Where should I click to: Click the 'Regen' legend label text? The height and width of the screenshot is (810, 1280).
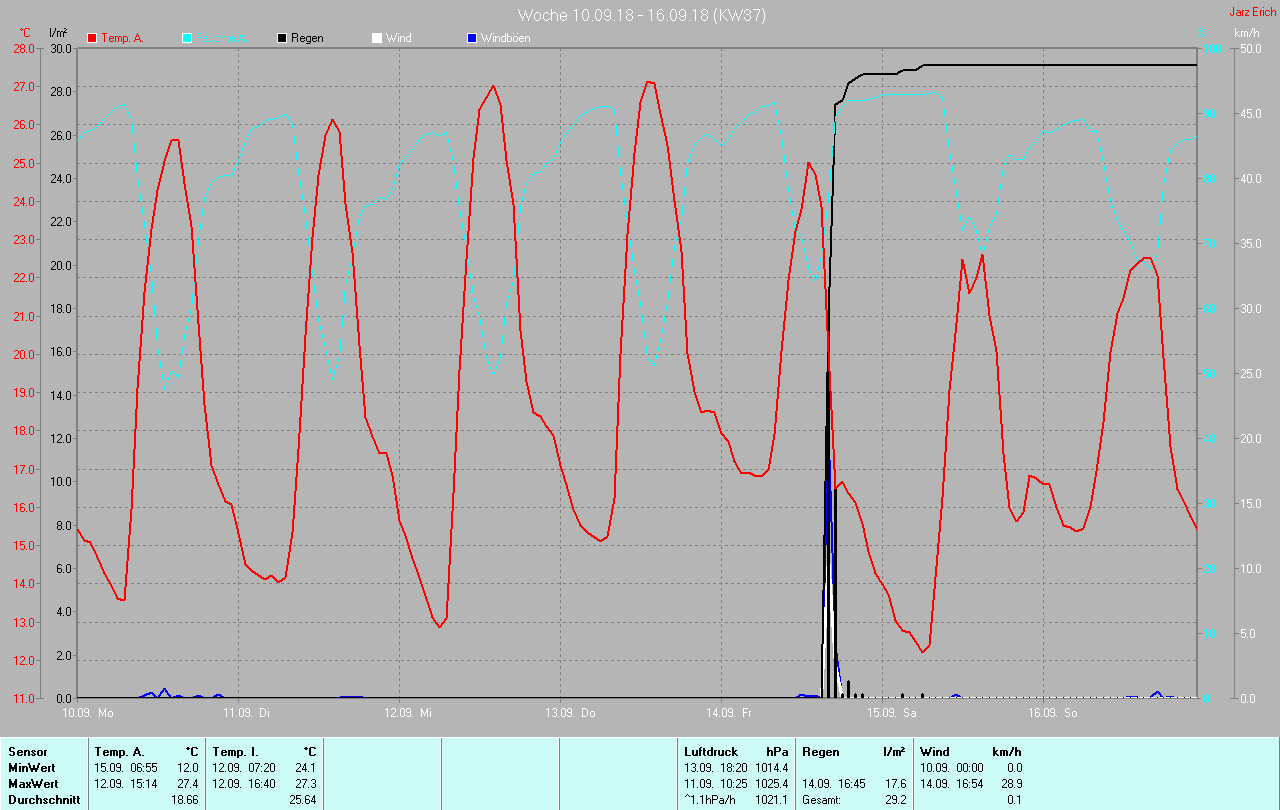pos(307,38)
